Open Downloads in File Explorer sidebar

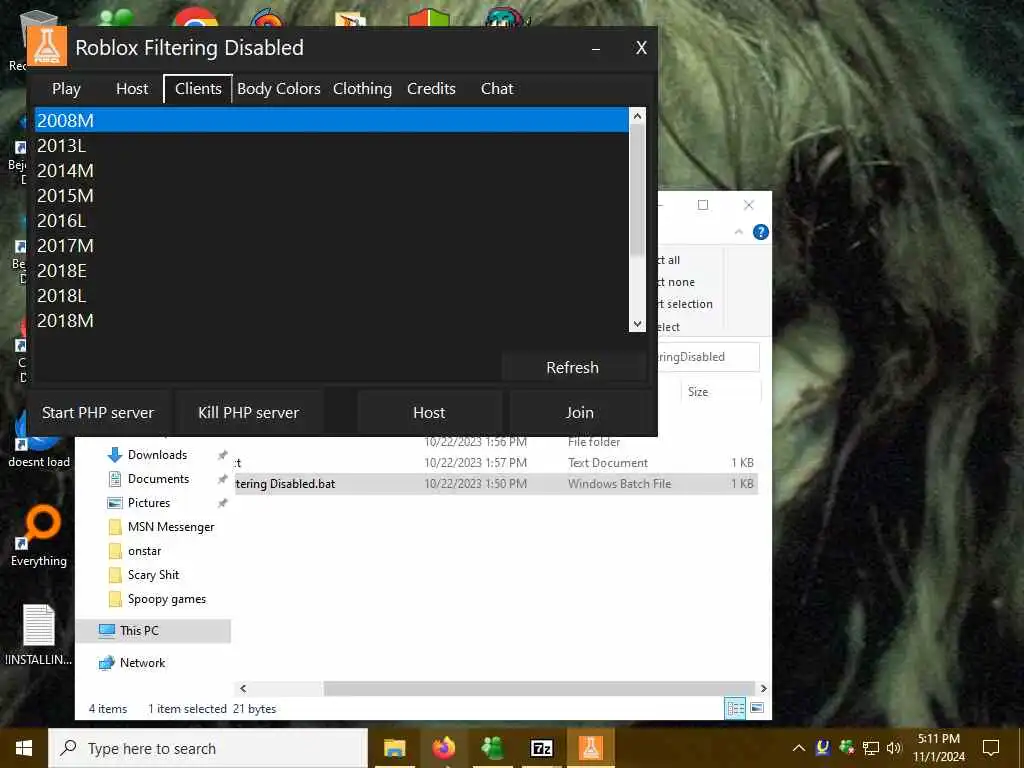click(x=157, y=455)
